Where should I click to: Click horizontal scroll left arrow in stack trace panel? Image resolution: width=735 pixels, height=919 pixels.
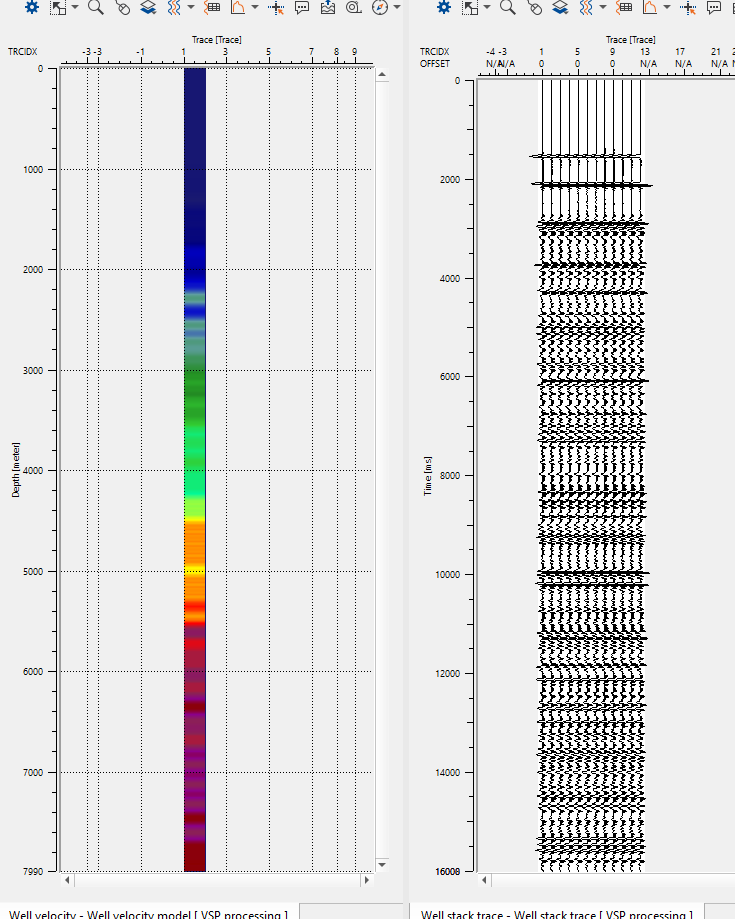point(484,879)
